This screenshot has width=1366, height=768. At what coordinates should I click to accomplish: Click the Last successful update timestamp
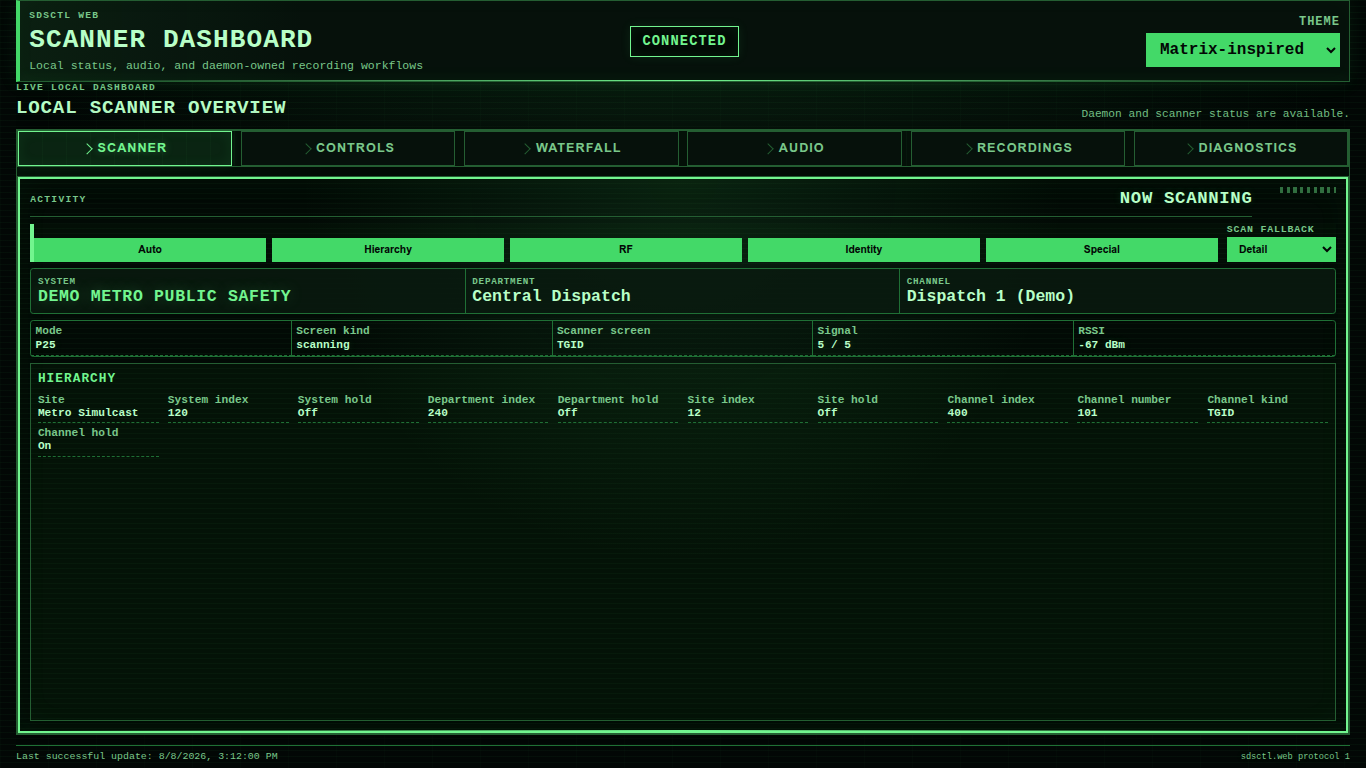point(147,757)
